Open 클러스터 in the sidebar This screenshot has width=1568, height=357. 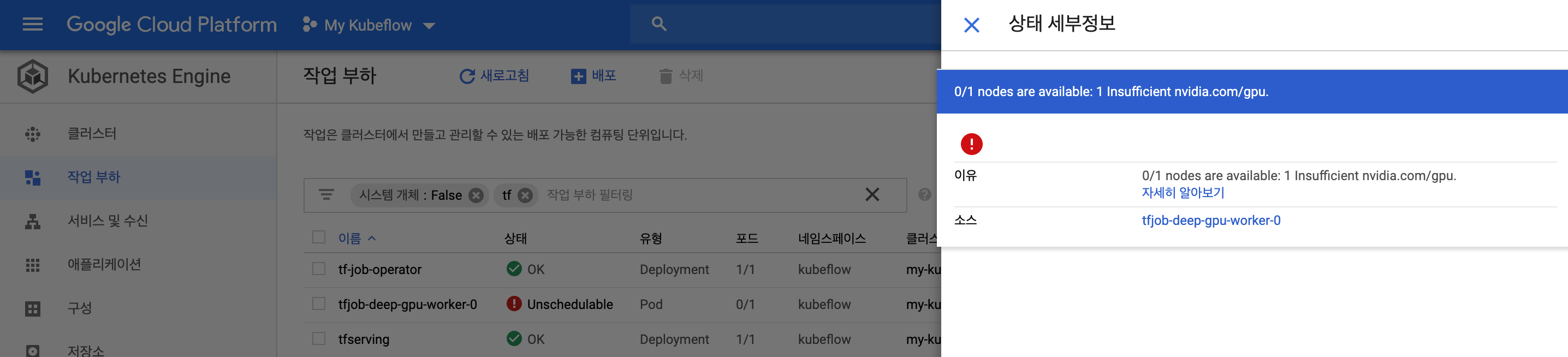[138, 134]
